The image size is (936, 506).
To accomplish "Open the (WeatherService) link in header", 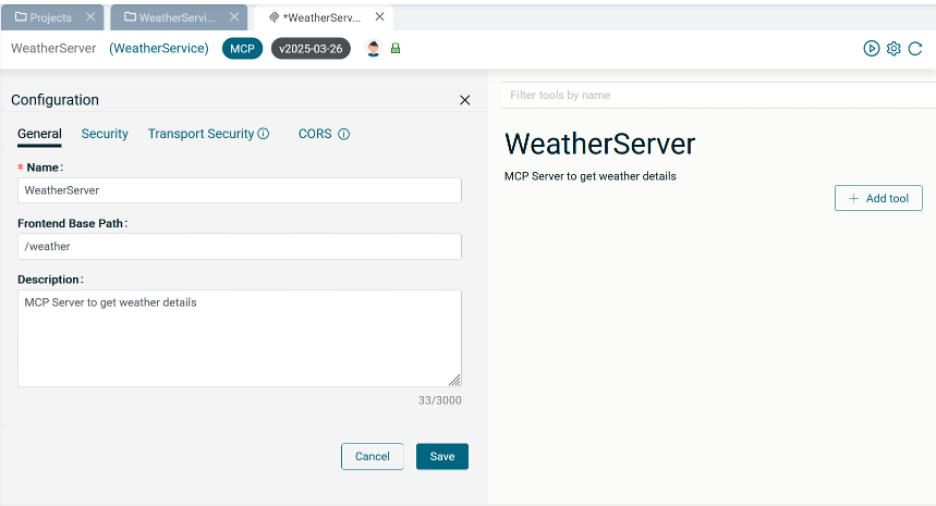I will coord(159,48).
